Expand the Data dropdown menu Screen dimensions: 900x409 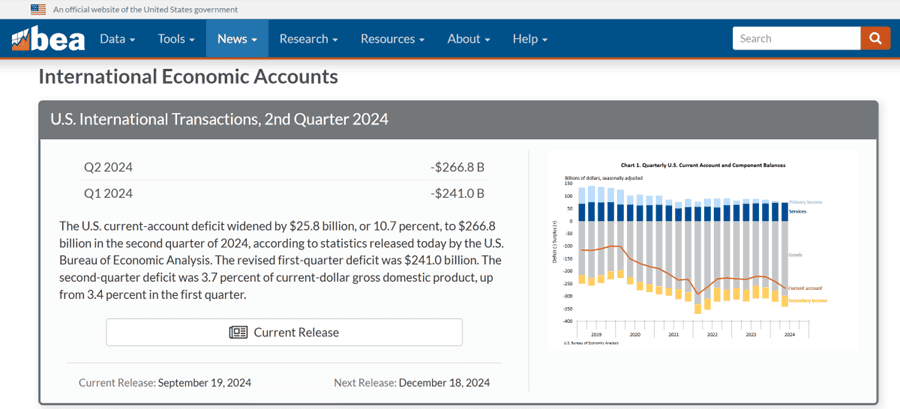click(118, 39)
